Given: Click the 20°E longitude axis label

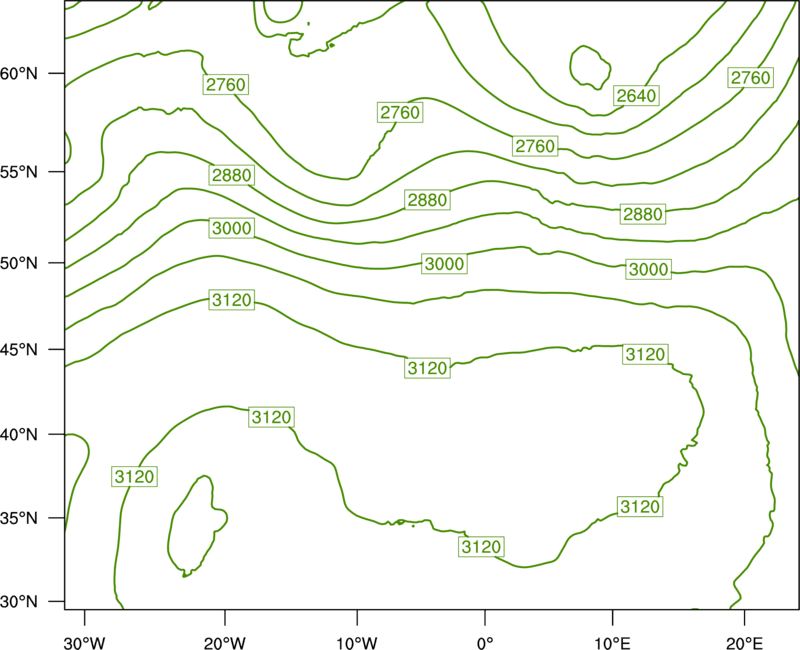Looking at the screenshot, I should point(744,643).
